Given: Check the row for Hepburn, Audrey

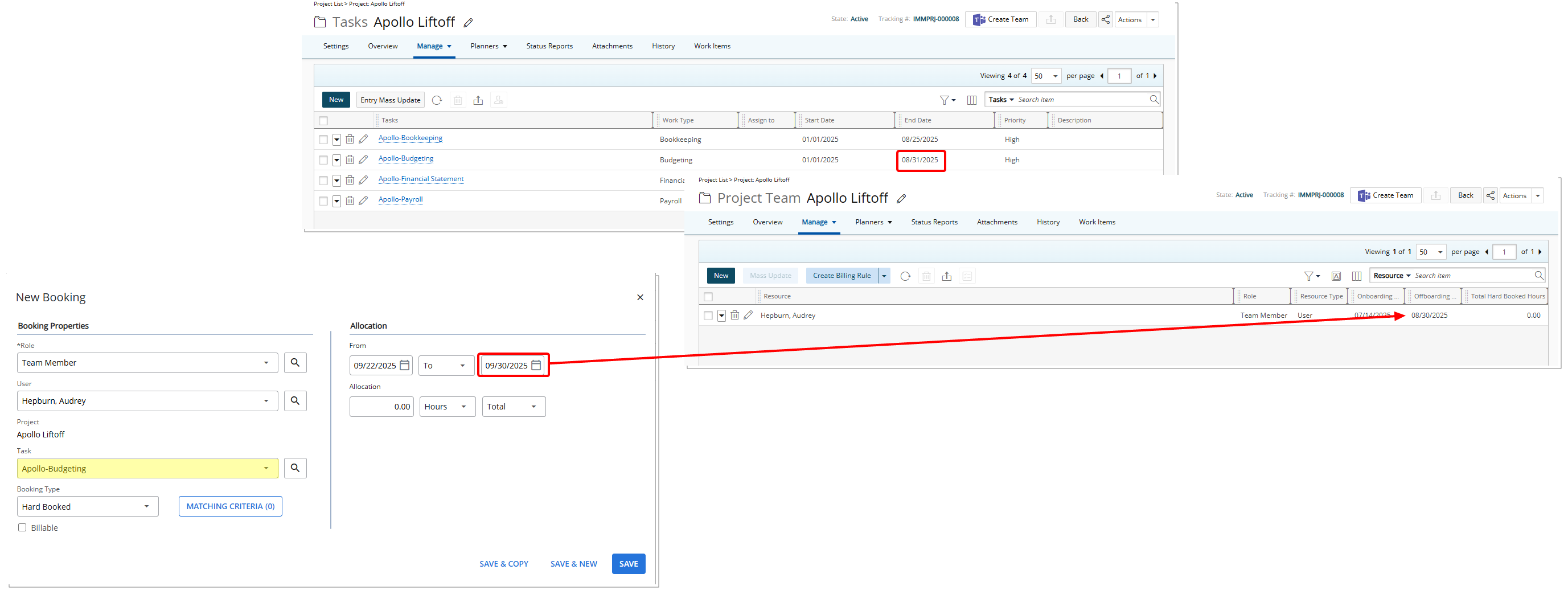Looking at the screenshot, I should [x=708, y=316].
